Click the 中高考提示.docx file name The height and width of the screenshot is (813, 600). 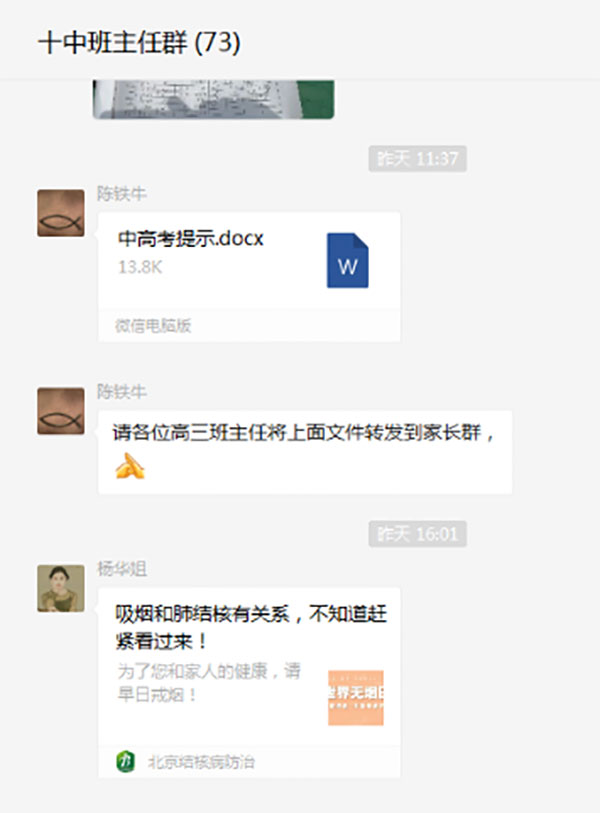[190, 239]
